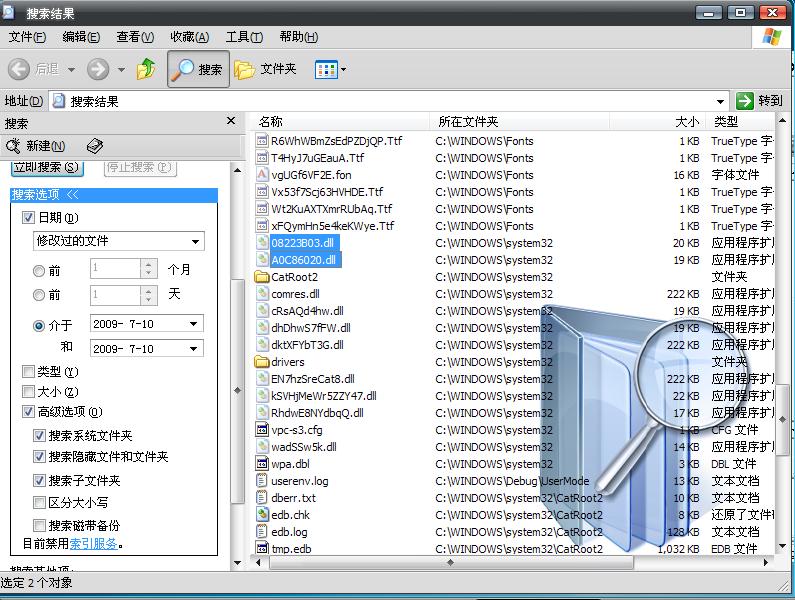Open the 文件夹 (Folders) pane button
The image size is (795, 600).
coord(266,69)
